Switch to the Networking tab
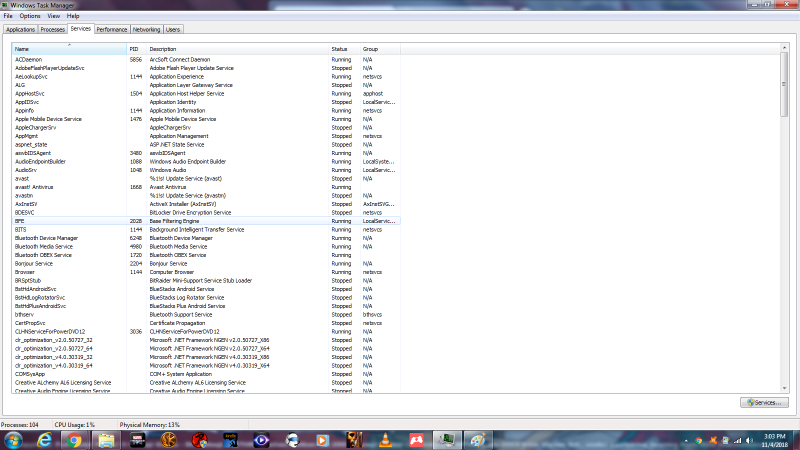800x450 pixels. pyautogui.click(x=146, y=30)
